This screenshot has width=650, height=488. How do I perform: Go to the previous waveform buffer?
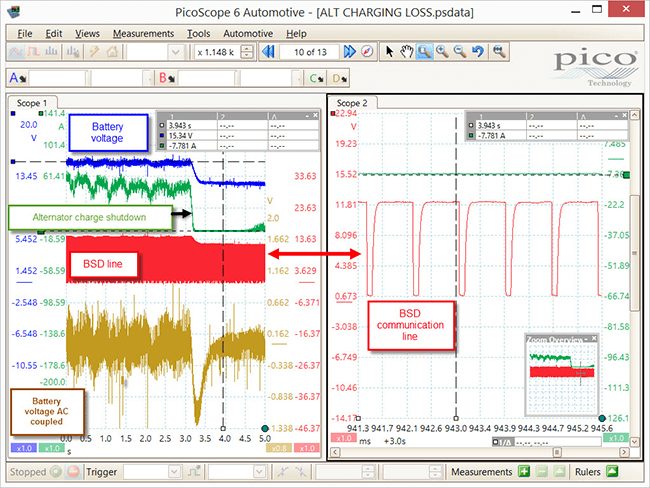[x=268, y=52]
